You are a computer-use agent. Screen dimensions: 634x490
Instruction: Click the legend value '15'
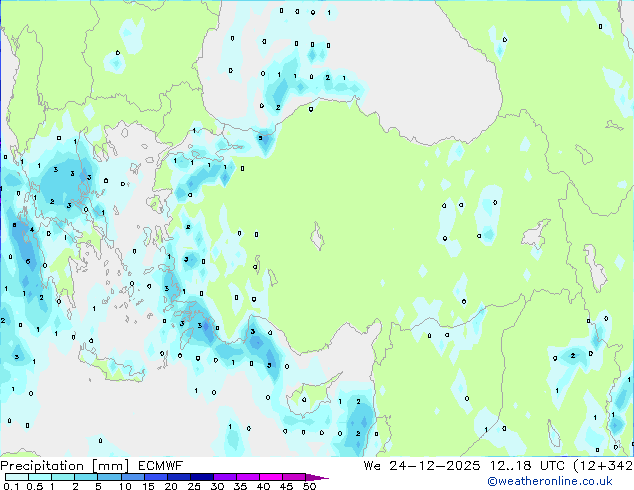click(148, 486)
